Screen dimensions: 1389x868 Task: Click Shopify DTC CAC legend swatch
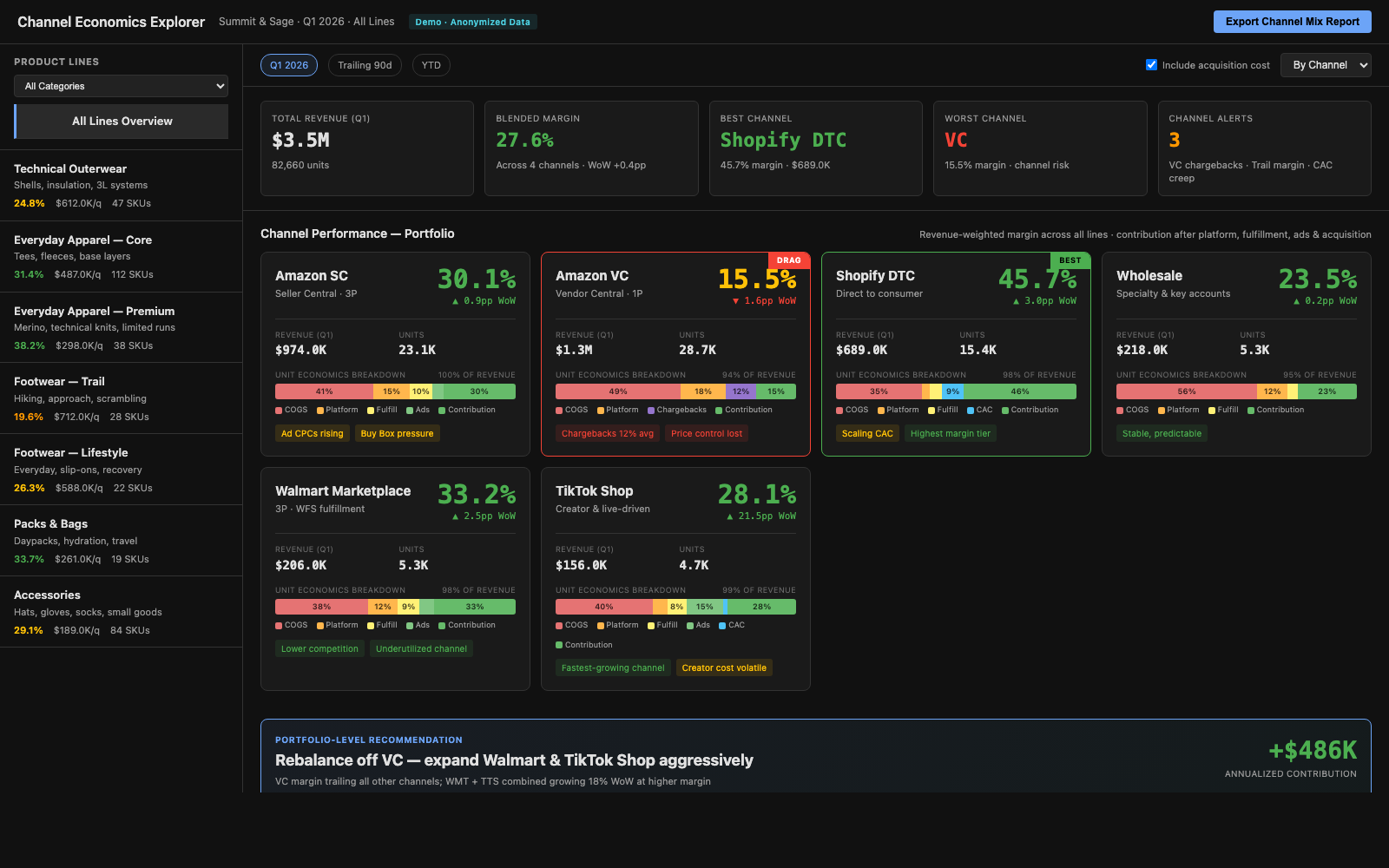(971, 411)
